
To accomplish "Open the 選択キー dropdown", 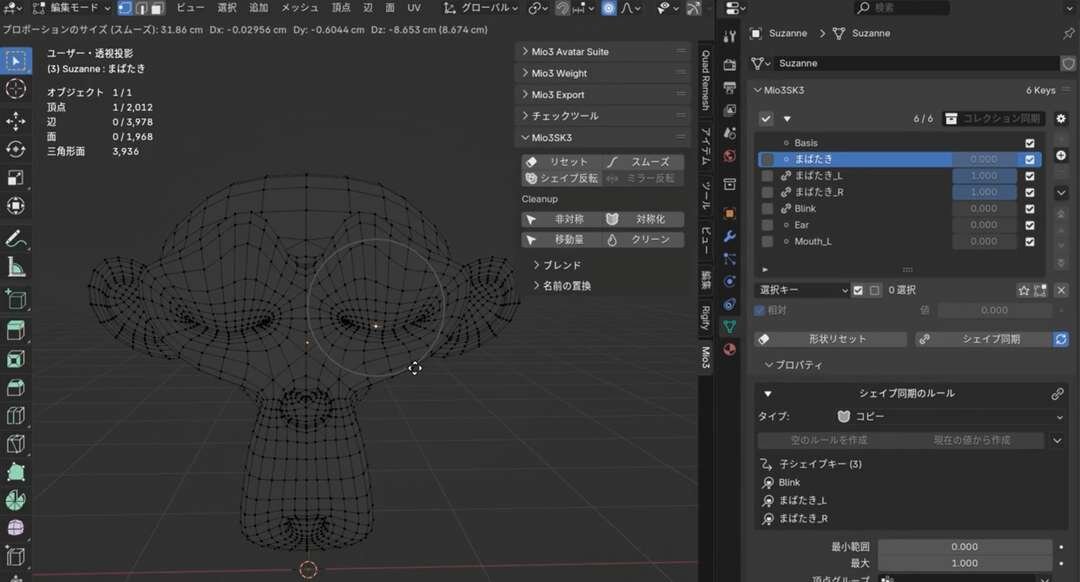I will coord(802,290).
